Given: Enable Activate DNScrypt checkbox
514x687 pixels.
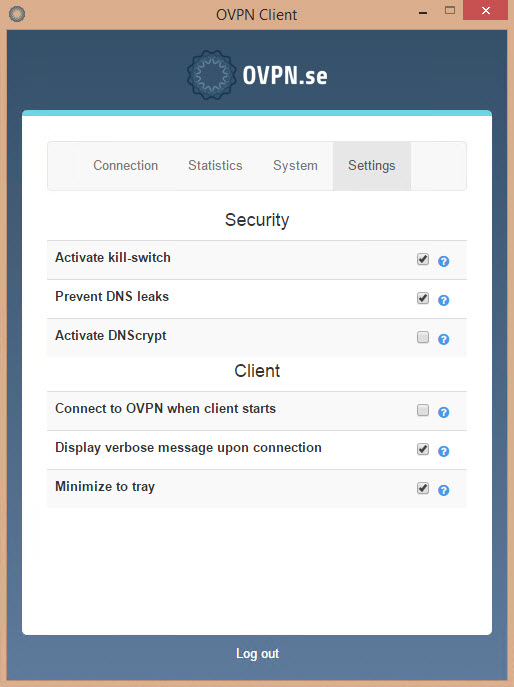Looking at the screenshot, I should pos(423,337).
